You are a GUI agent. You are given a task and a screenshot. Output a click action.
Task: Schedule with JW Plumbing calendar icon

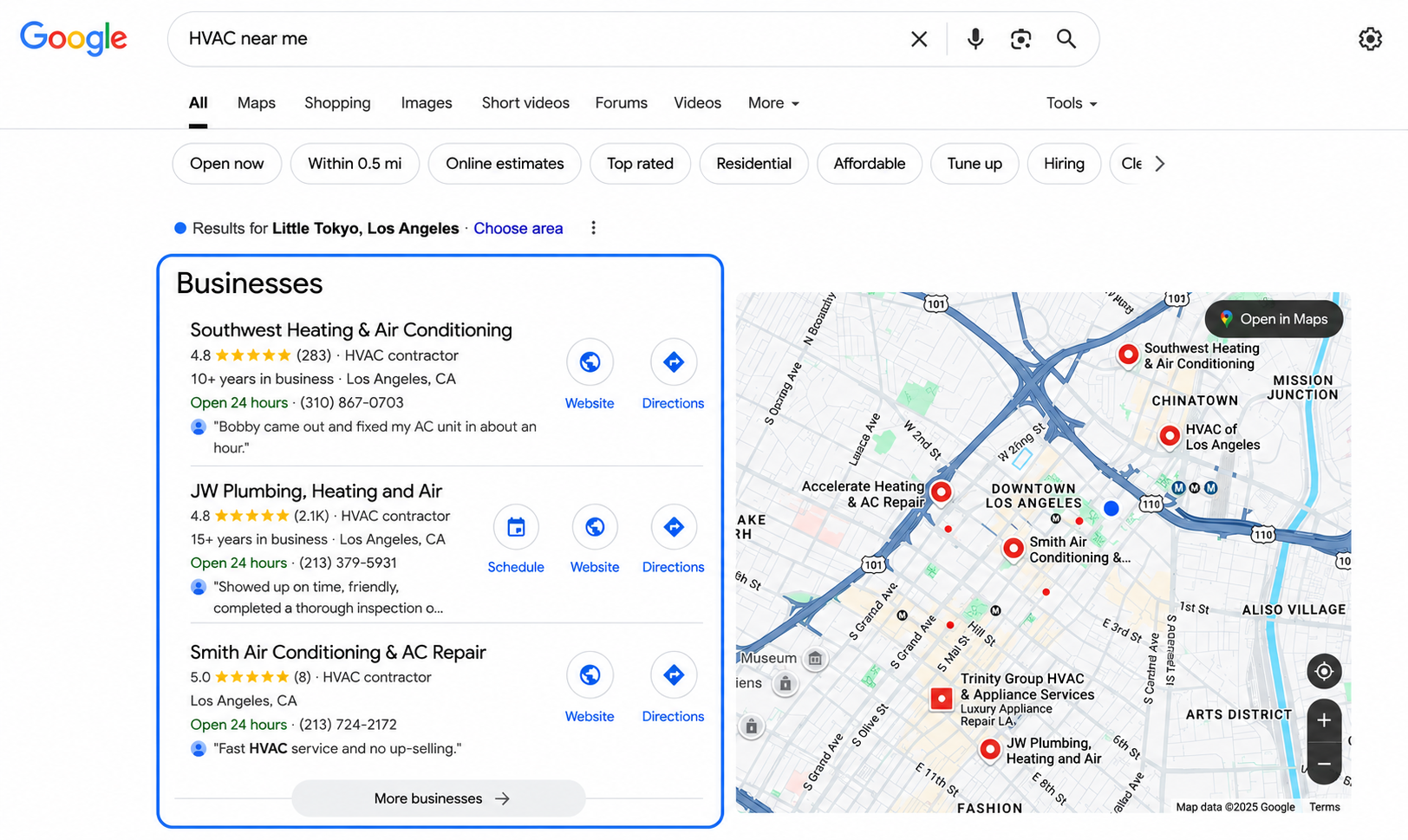pyautogui.click(x=516, y=526)
